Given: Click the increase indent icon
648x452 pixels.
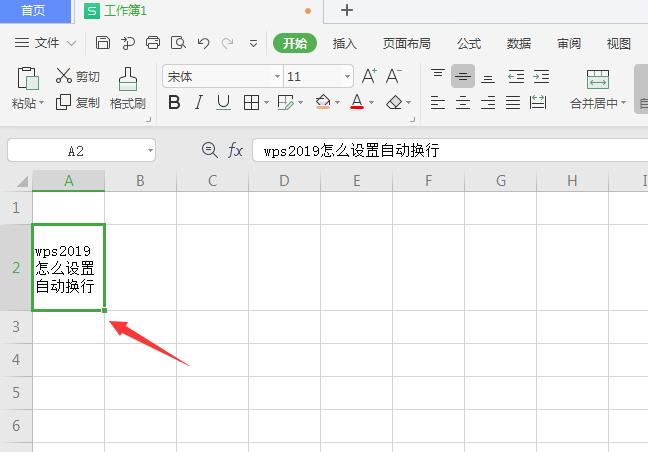Looking at the screenshot, I should click(x=541, y=76).
